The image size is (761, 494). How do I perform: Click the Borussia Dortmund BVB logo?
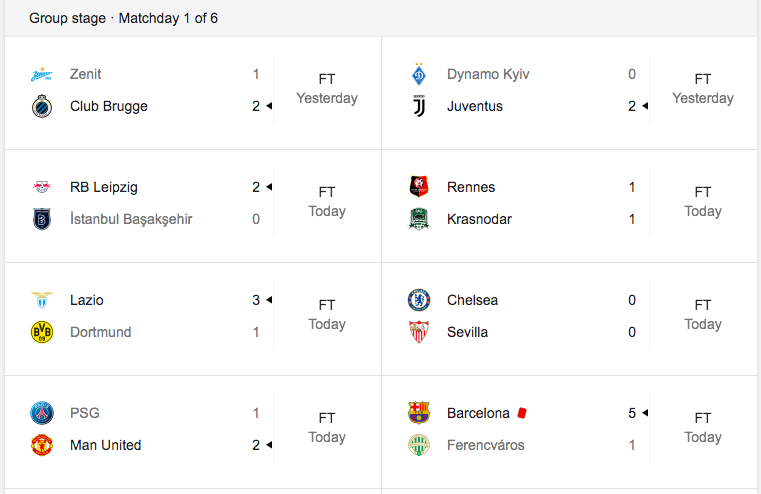(42, 332)
